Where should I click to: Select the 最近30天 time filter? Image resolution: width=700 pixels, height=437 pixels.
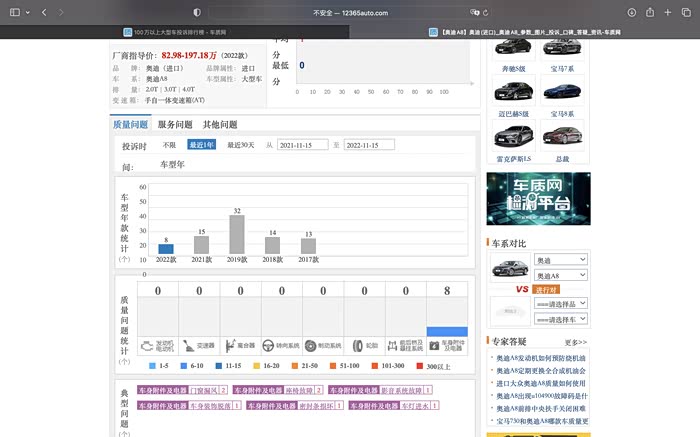click(x=240, y=145)
